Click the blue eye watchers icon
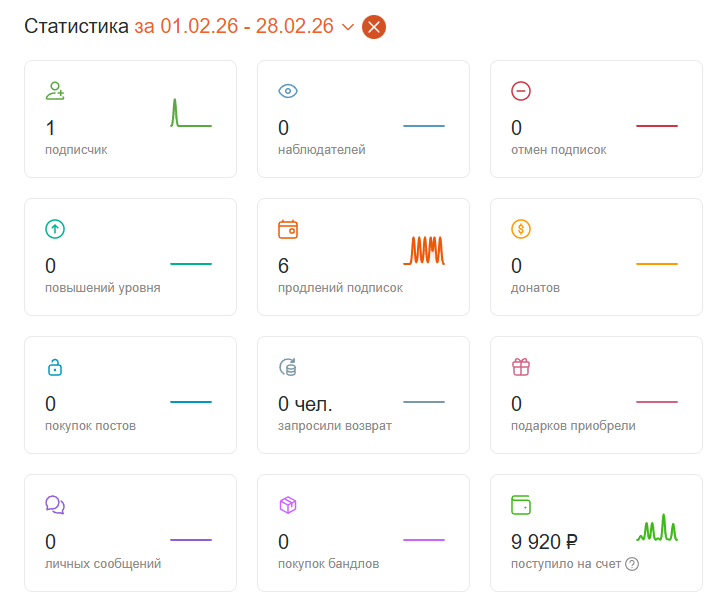This screenshot has width=728, height=604. (288, 91)
